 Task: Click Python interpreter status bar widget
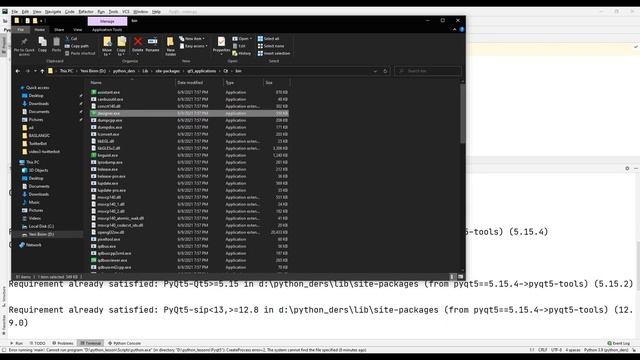pos(606,350)
